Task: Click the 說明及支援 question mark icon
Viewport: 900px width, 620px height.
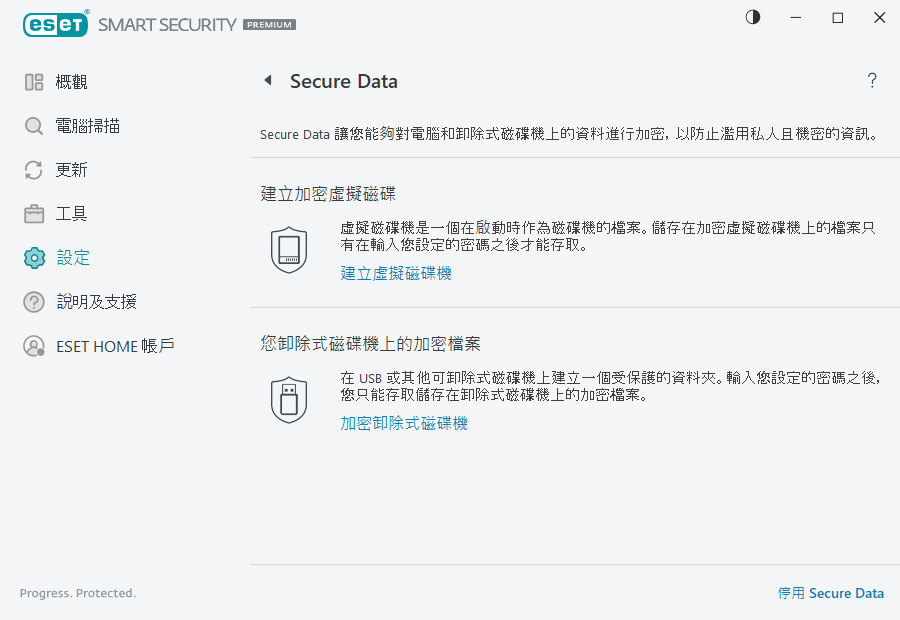Action: pyautogui.click(x=31, y=301)
